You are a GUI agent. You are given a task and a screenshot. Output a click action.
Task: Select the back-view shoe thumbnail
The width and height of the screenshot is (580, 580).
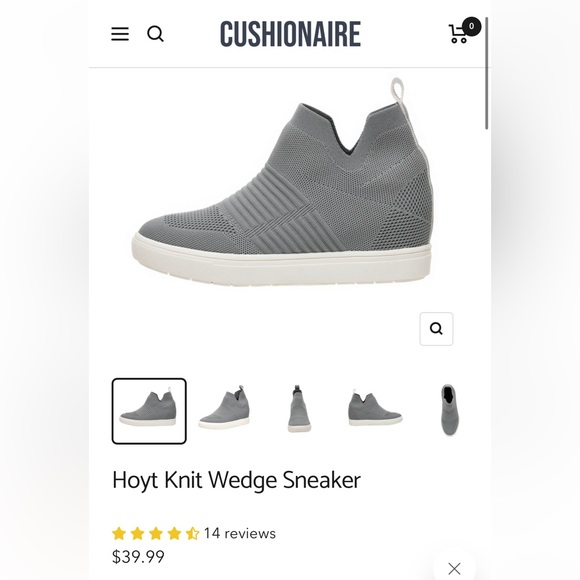tap(299, 408)
